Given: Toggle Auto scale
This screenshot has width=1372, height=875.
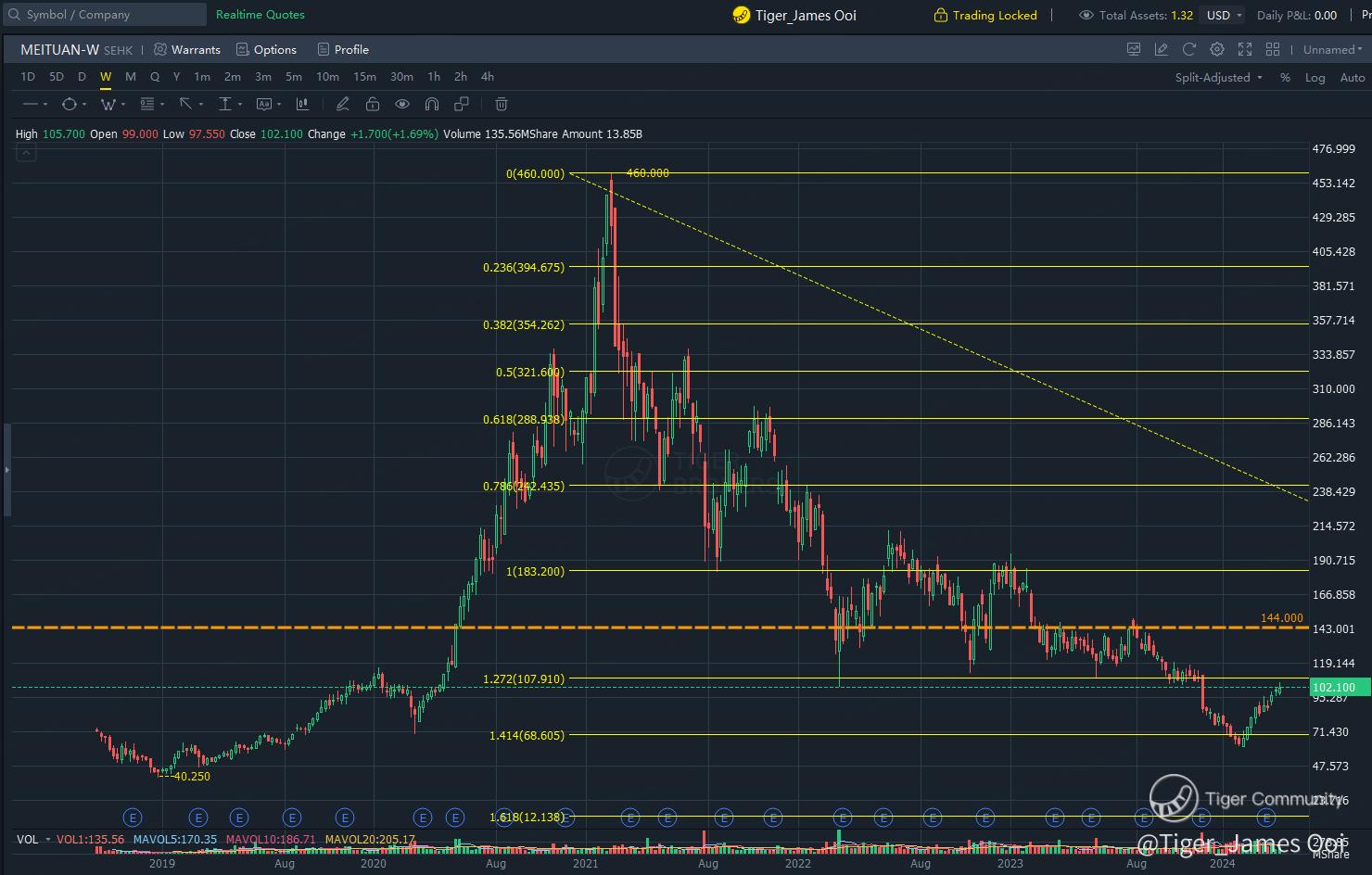Looking at the screenshot, I should (x=1353, y=78).
